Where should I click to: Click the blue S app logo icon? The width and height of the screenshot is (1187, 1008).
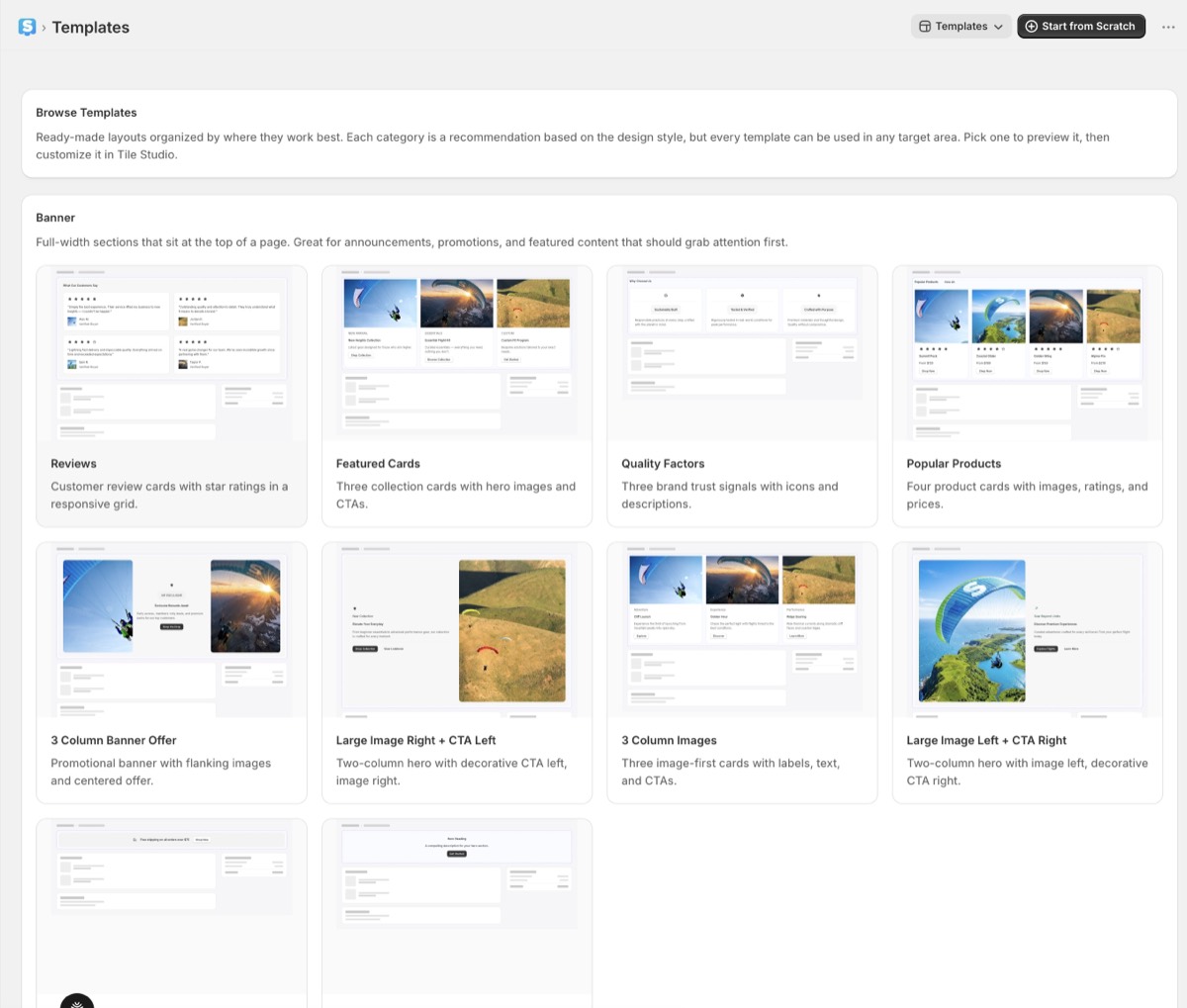coord(27,27)
